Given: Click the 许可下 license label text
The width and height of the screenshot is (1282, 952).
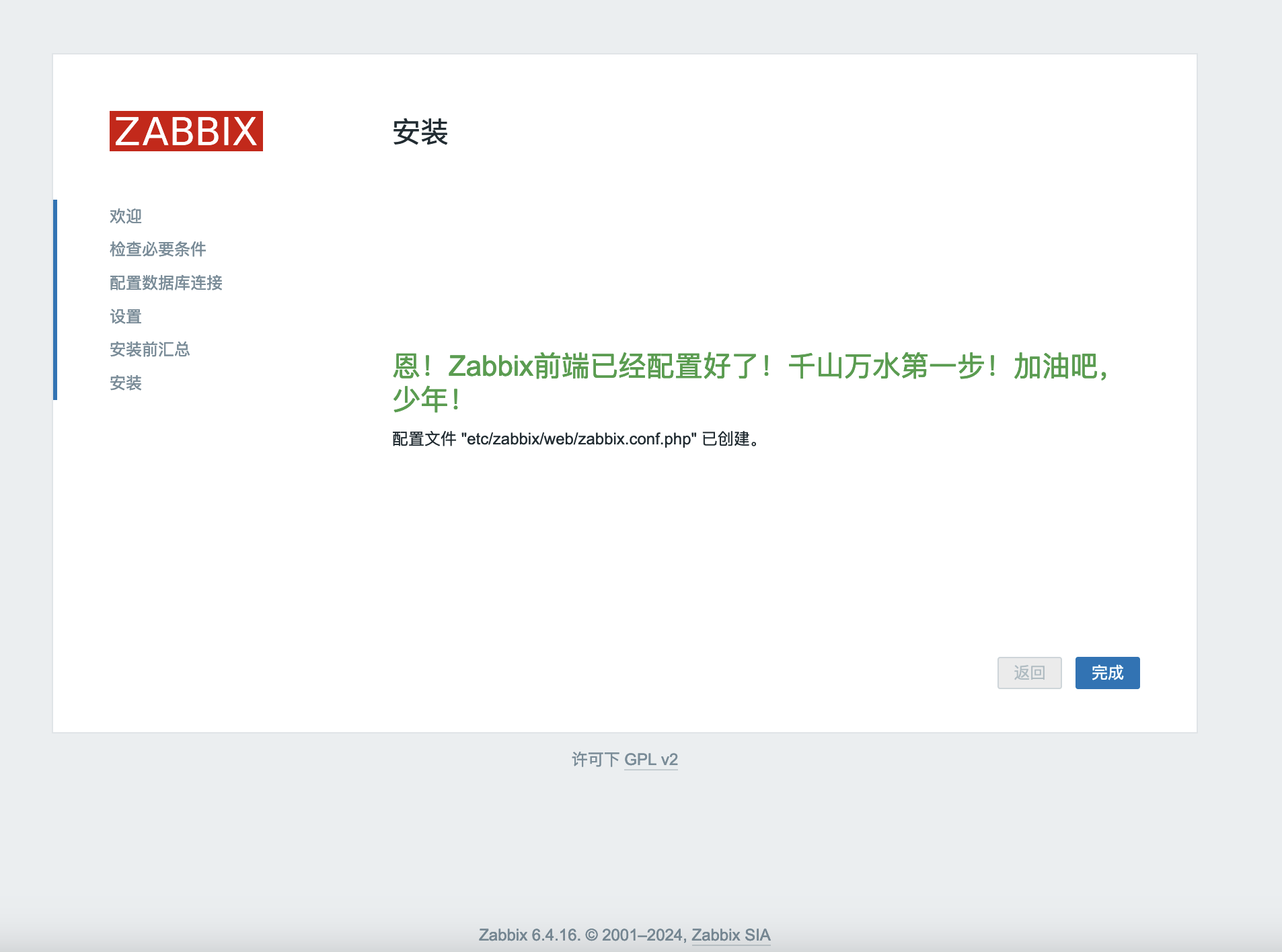Looking at the screenshot, I should [x=595, y=760].
